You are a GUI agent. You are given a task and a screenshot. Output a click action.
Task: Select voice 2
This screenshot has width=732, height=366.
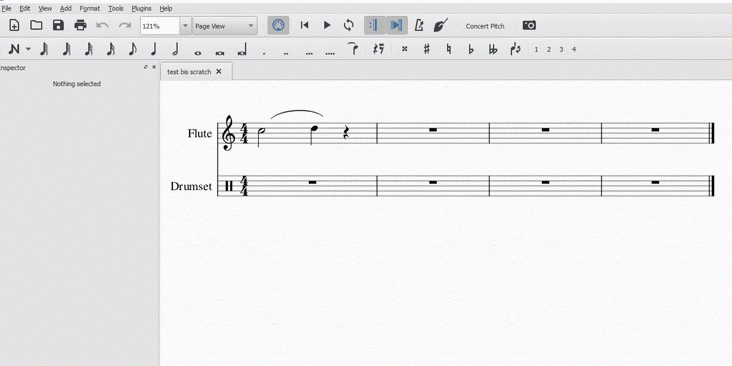[x=549, y=49]
